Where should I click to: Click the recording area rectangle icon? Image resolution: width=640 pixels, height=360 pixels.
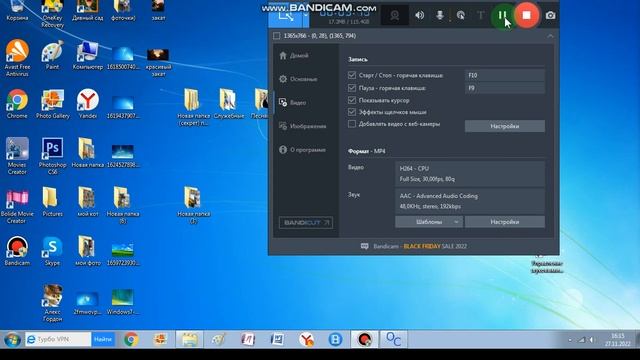pyautogui.click(x=276, y=36)
